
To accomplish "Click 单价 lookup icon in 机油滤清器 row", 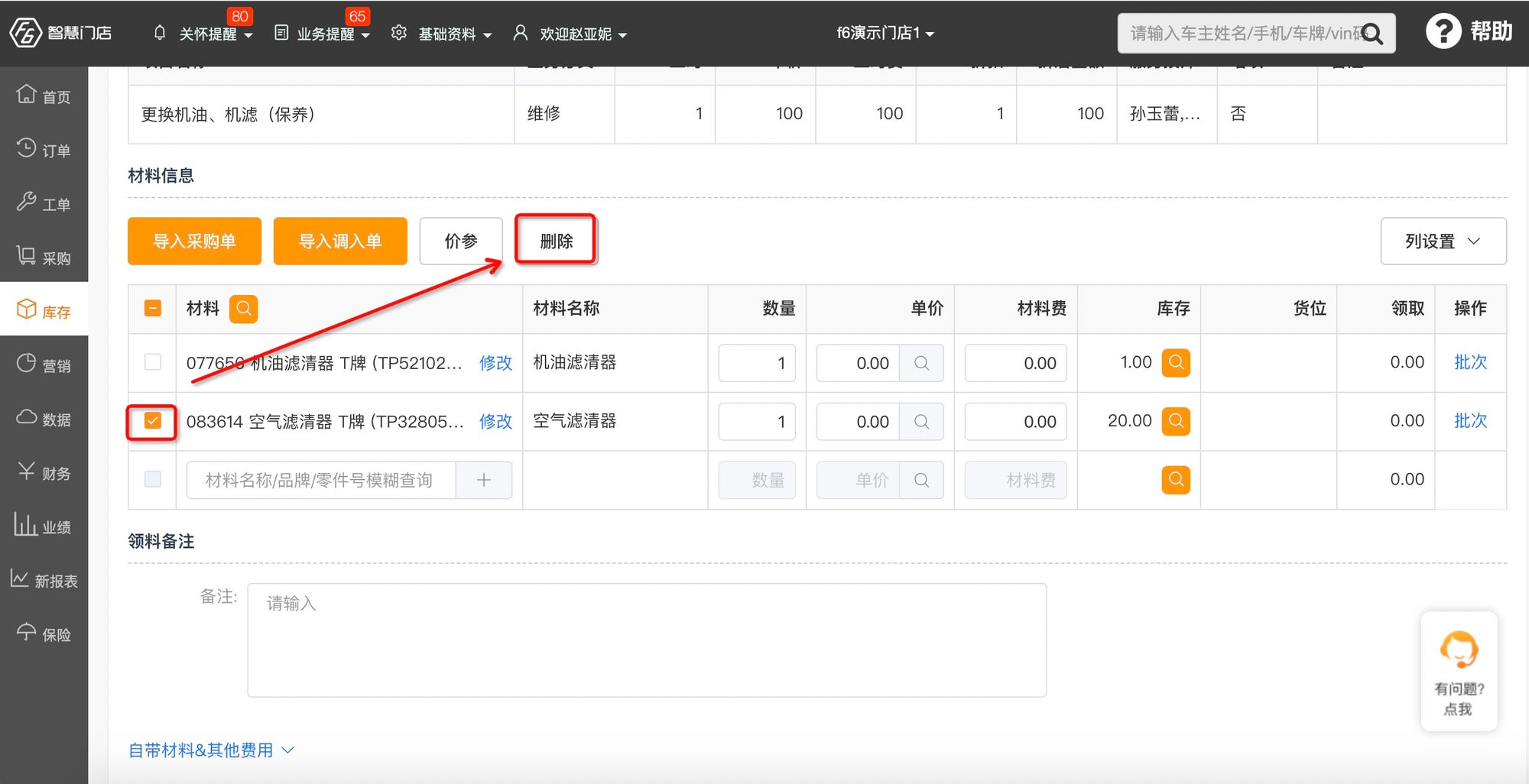I will coord(921,363).
